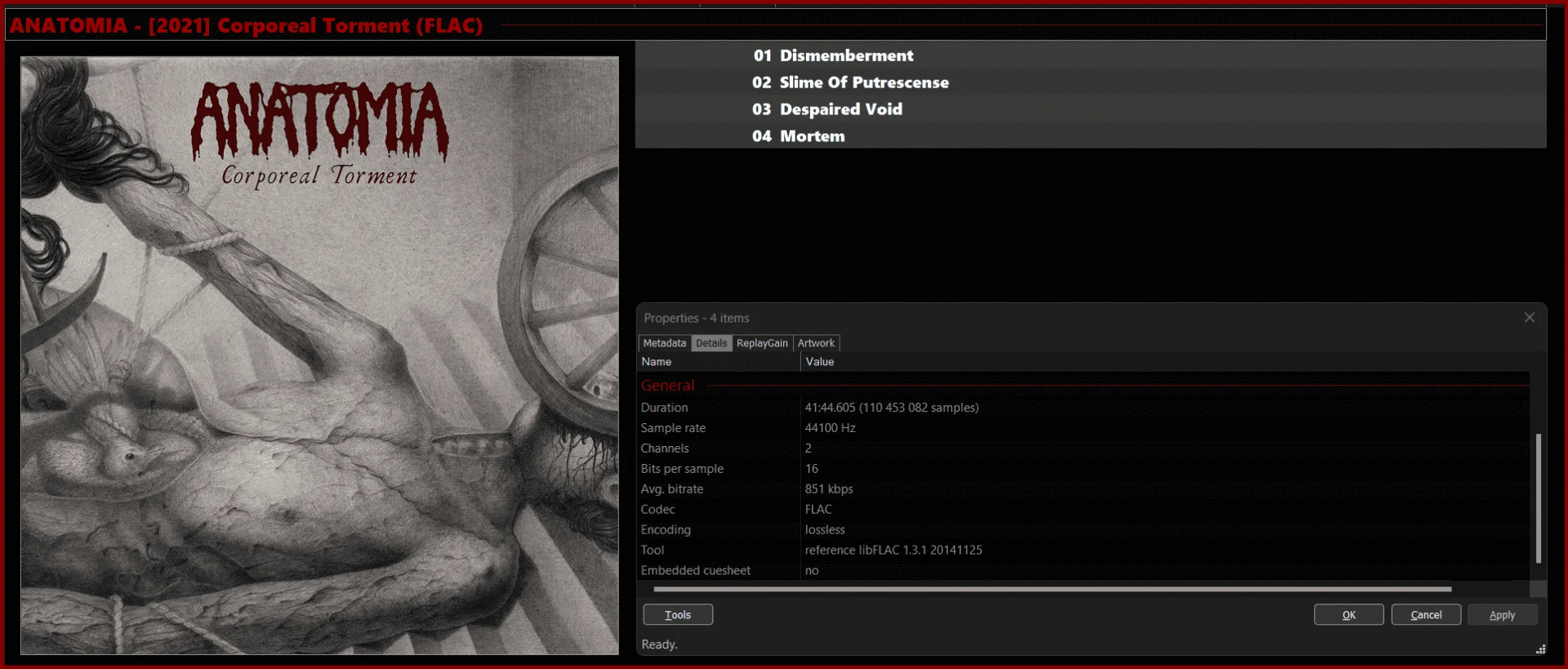The width and height of the screenshot is (1568, 669).
Task: Click the Ready. status text
Action: 659,644
